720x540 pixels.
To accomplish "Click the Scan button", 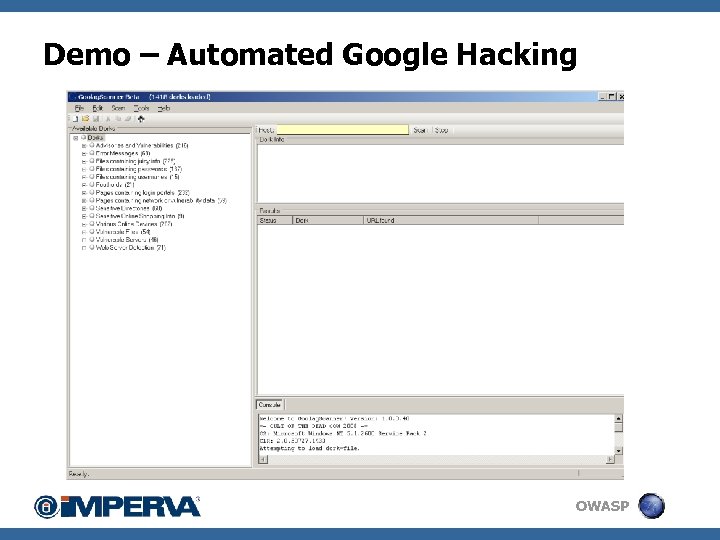I will pyautogui.click(x=420, y=130).
